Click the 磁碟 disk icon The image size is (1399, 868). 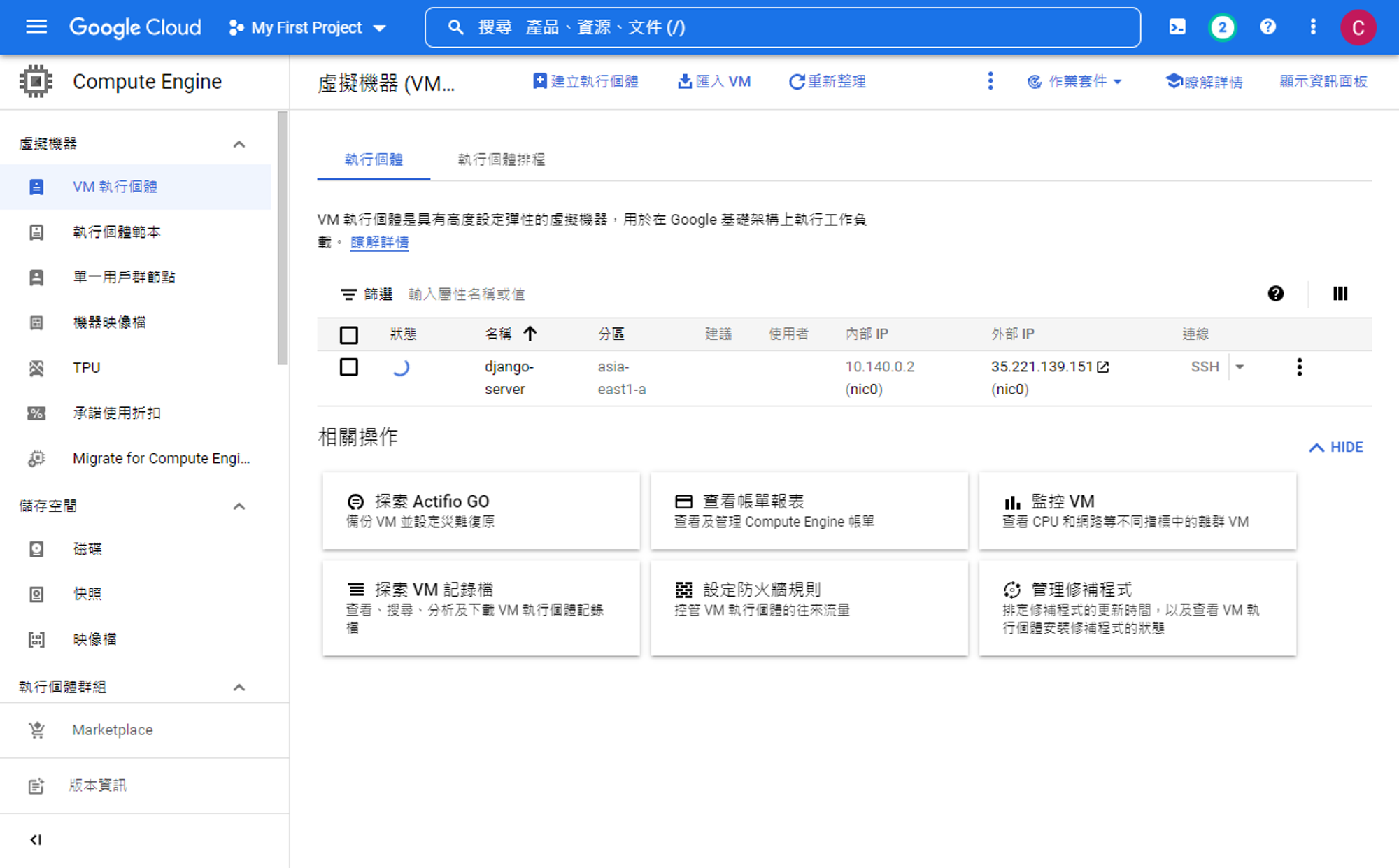click(x=36, y=549)
